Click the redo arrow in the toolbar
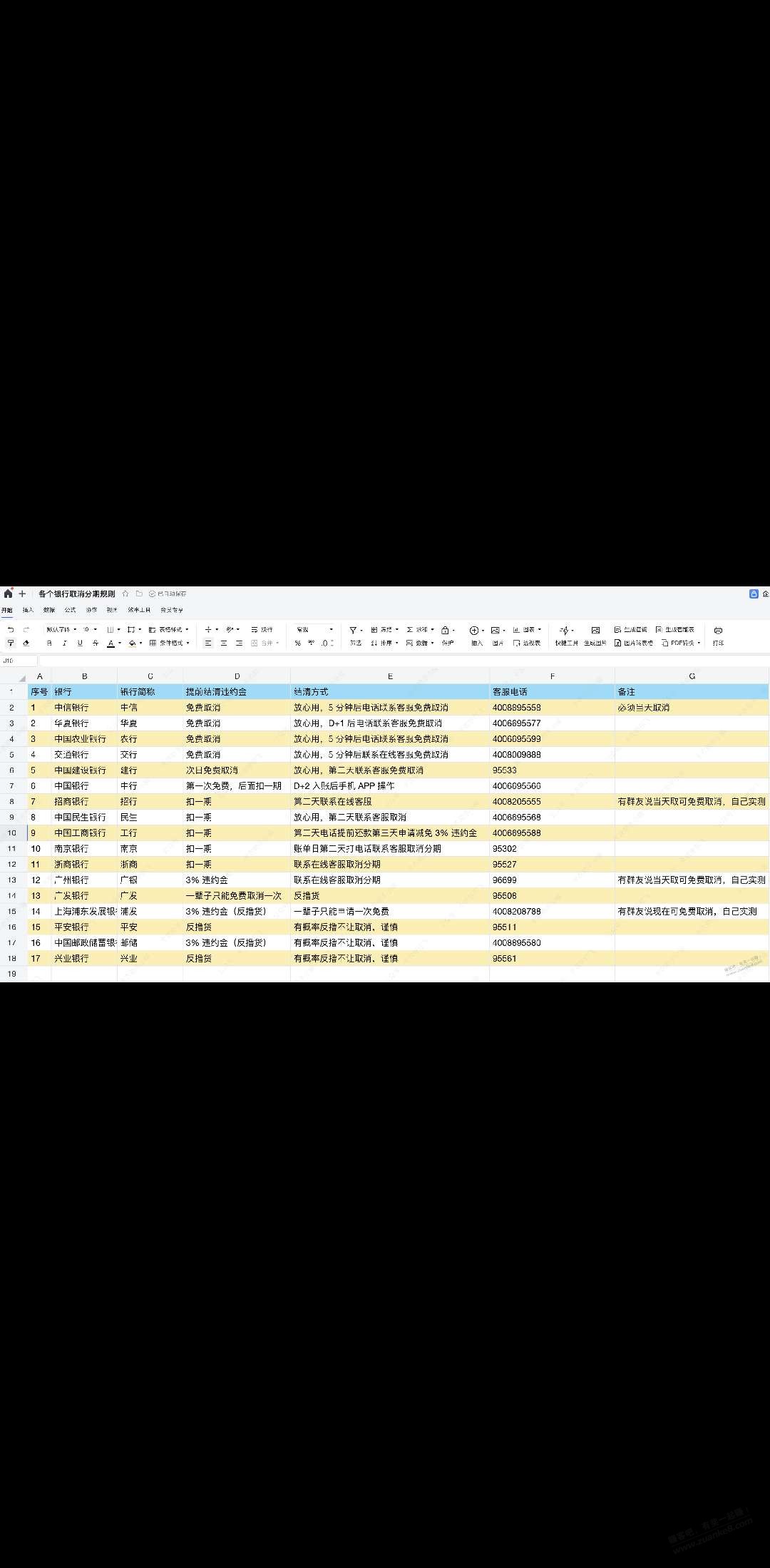Viewport: 770px width, 1568px height. tap(26, 630)
